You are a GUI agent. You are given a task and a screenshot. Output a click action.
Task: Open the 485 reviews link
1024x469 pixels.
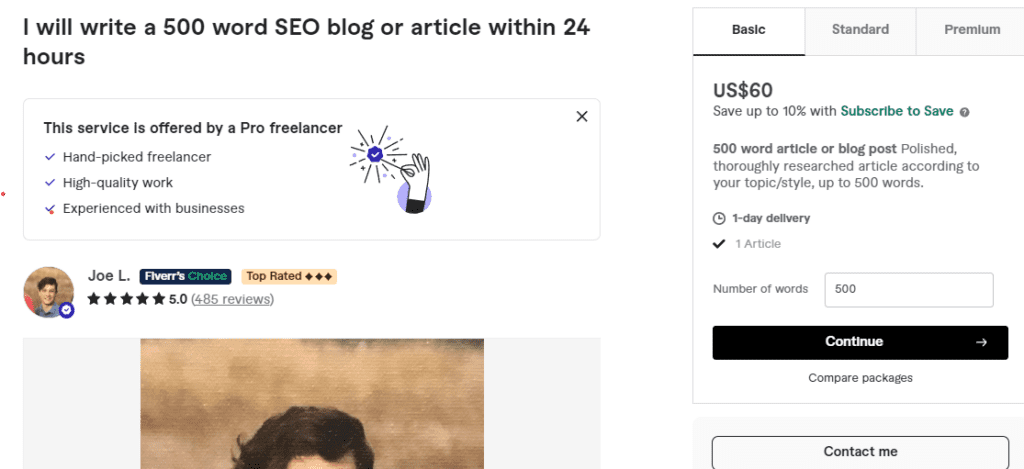(x=232, y=299)
